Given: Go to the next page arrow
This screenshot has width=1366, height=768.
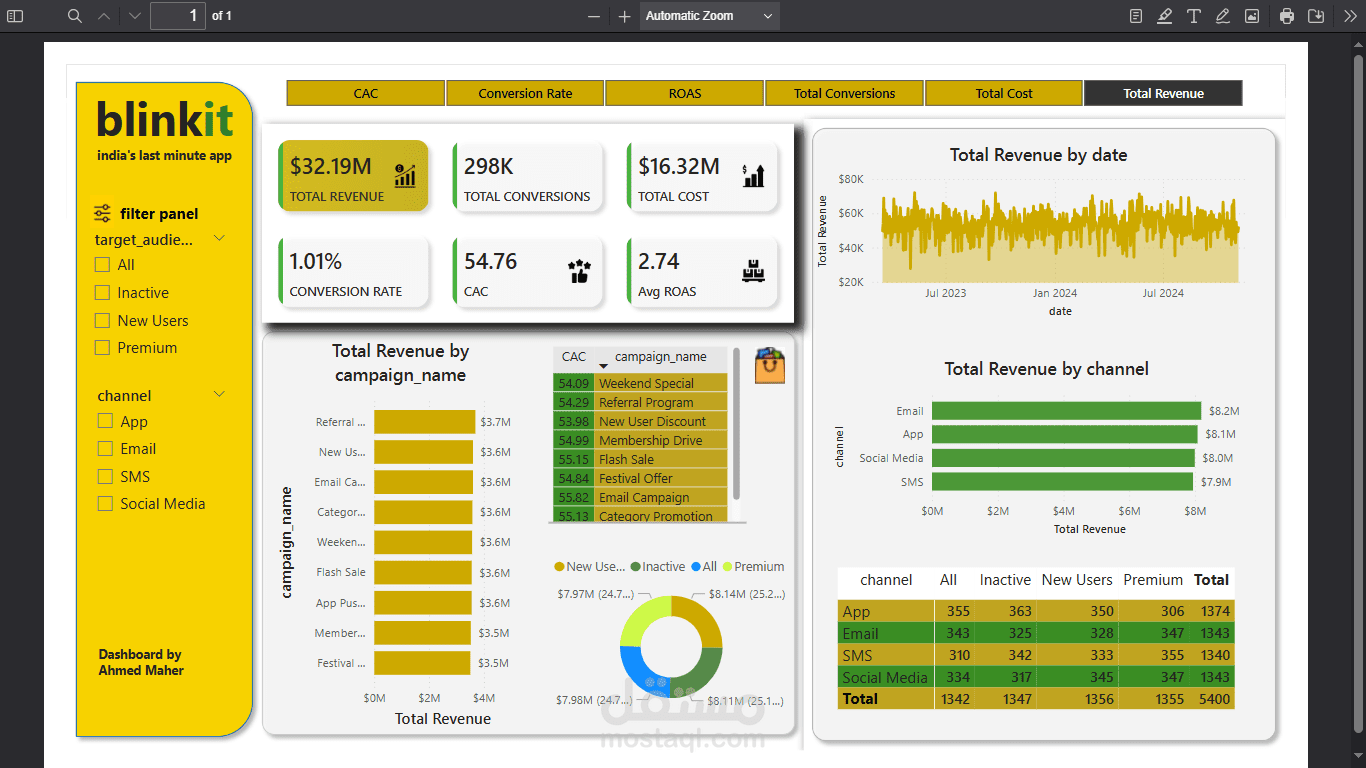Looking at the screenshot, I should click(x=135, y=16).
